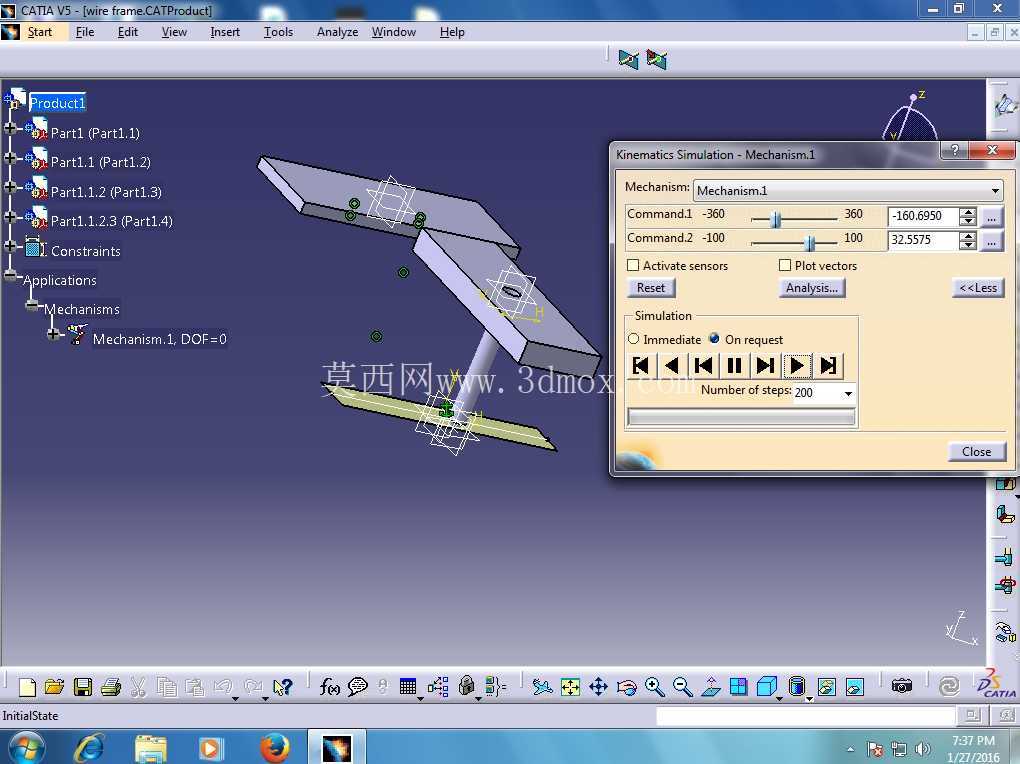1020x764 pixels.
Task: Open the File menu
Action: coord(85,32)
